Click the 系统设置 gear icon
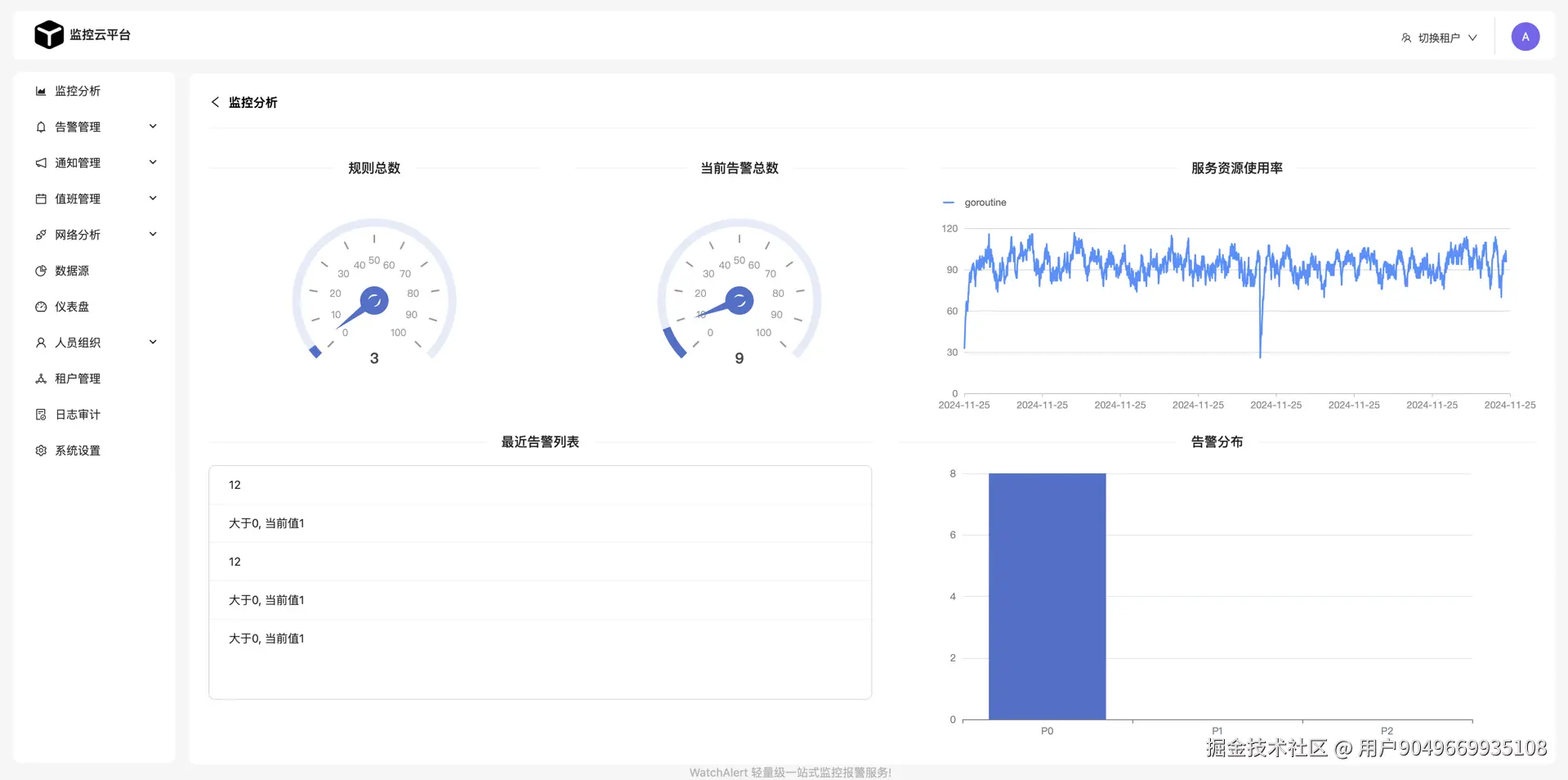 (41, 451)
